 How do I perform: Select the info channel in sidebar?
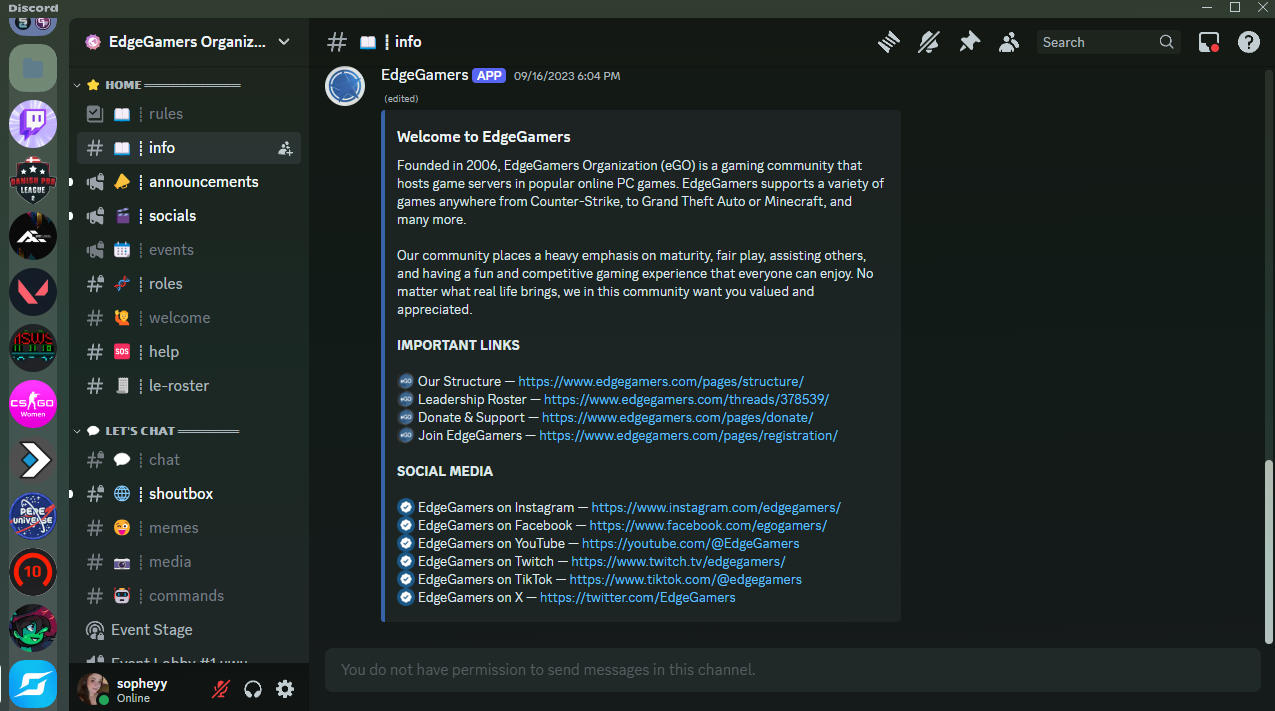[x=189, y=148]
